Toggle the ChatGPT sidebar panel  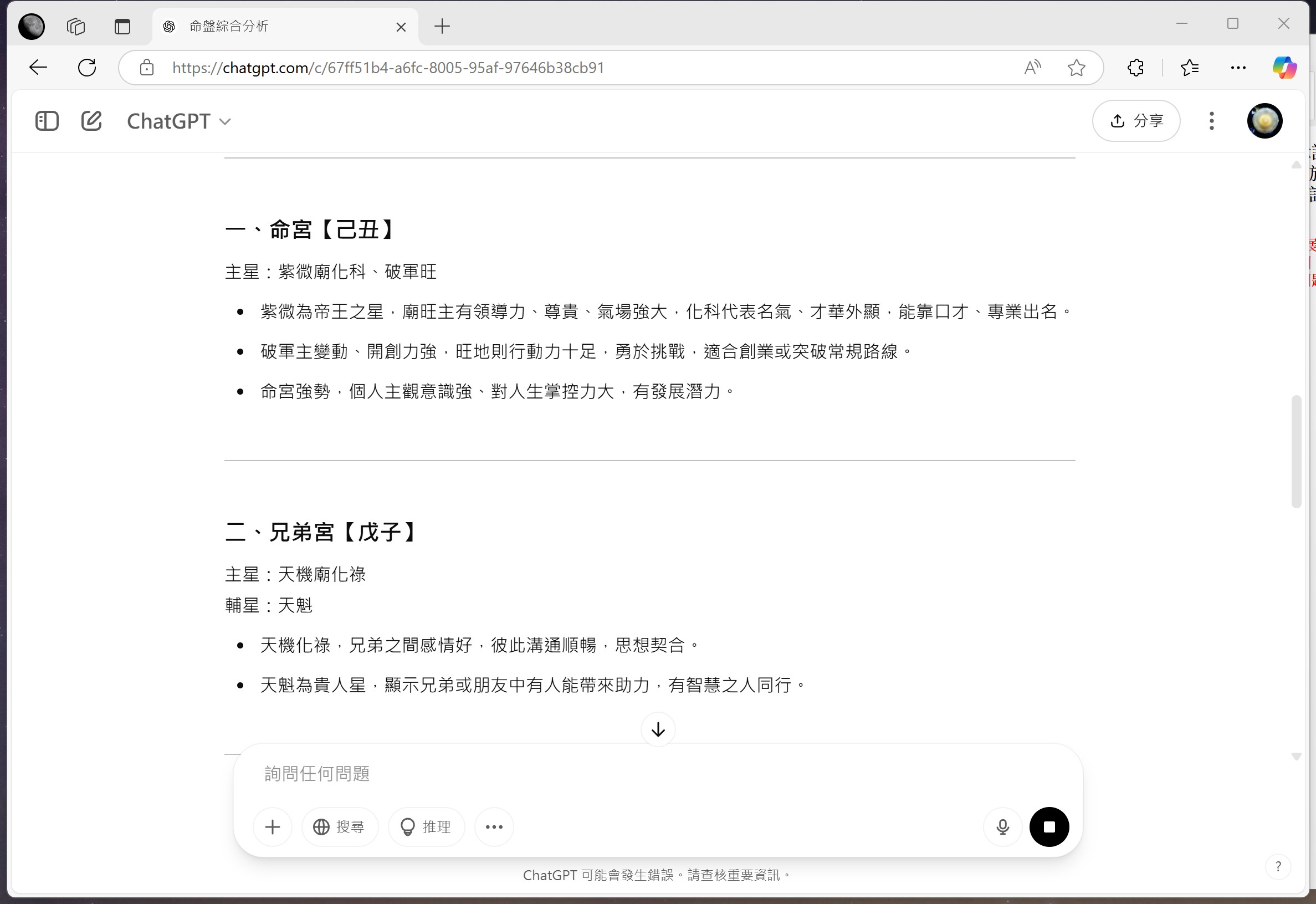click(x=47, y=121)
